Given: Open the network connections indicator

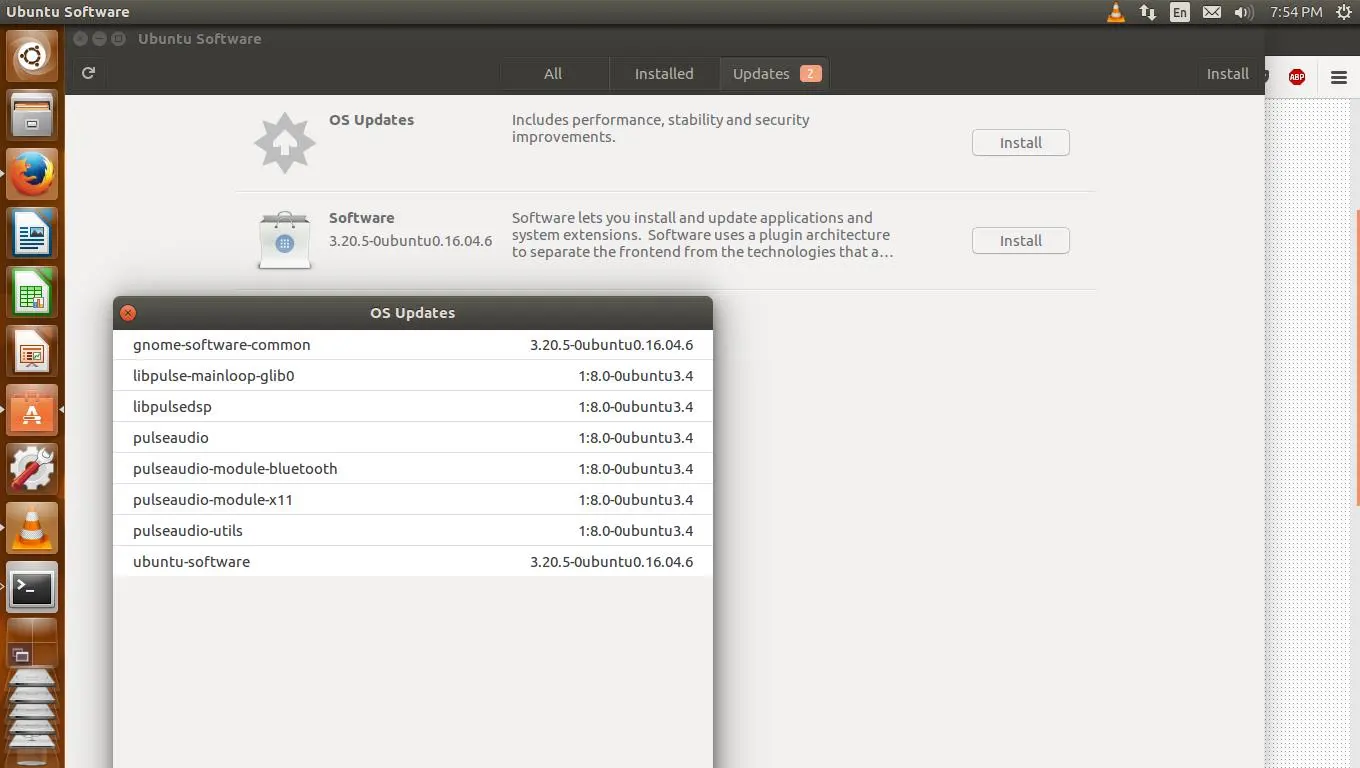Looking at the screenshot, I should (1148, 12).
